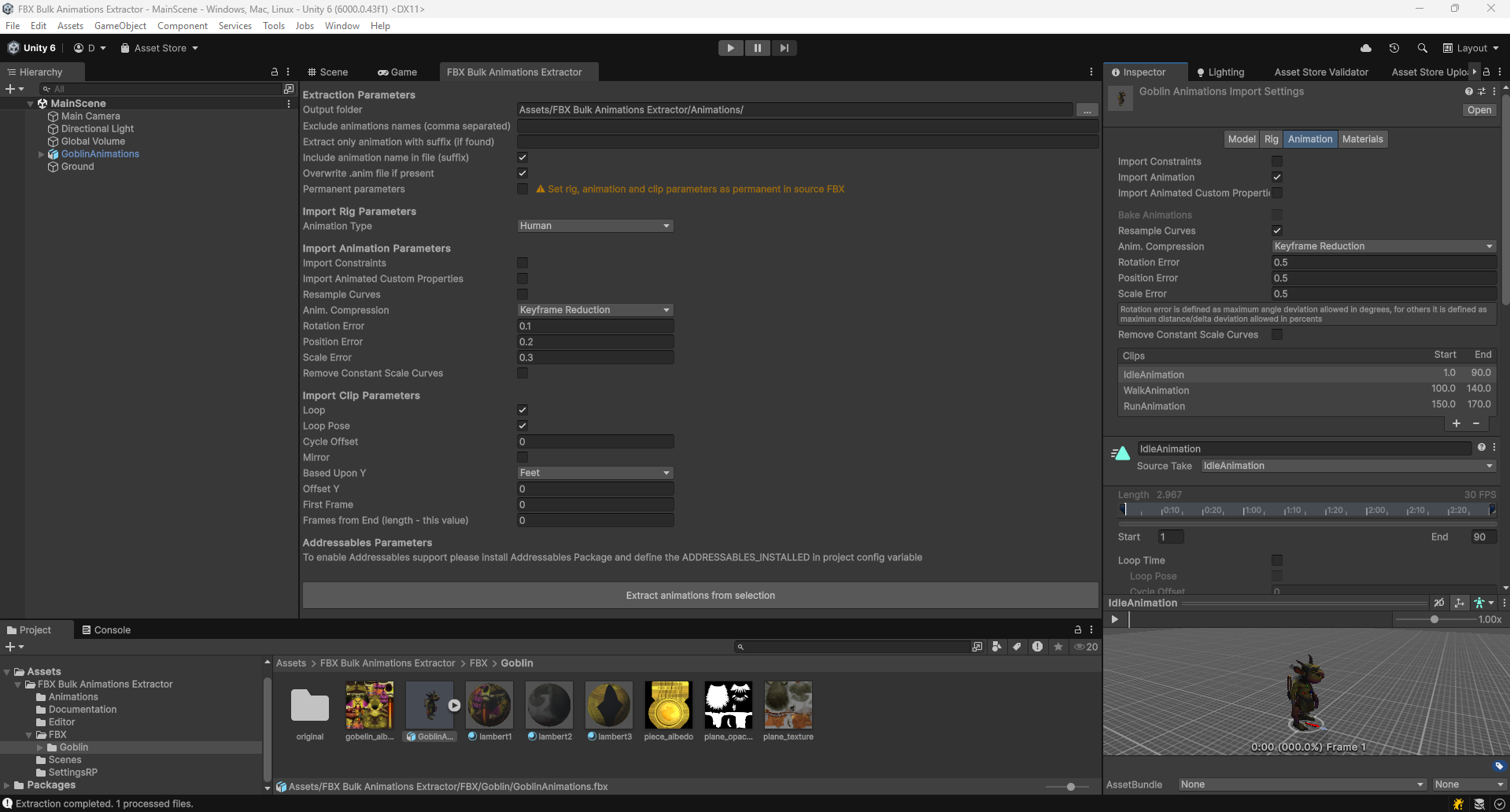Toggle Overwrite .anim file if present
The height and width of the screenshot is (812, 1510).
pos(522,173)
